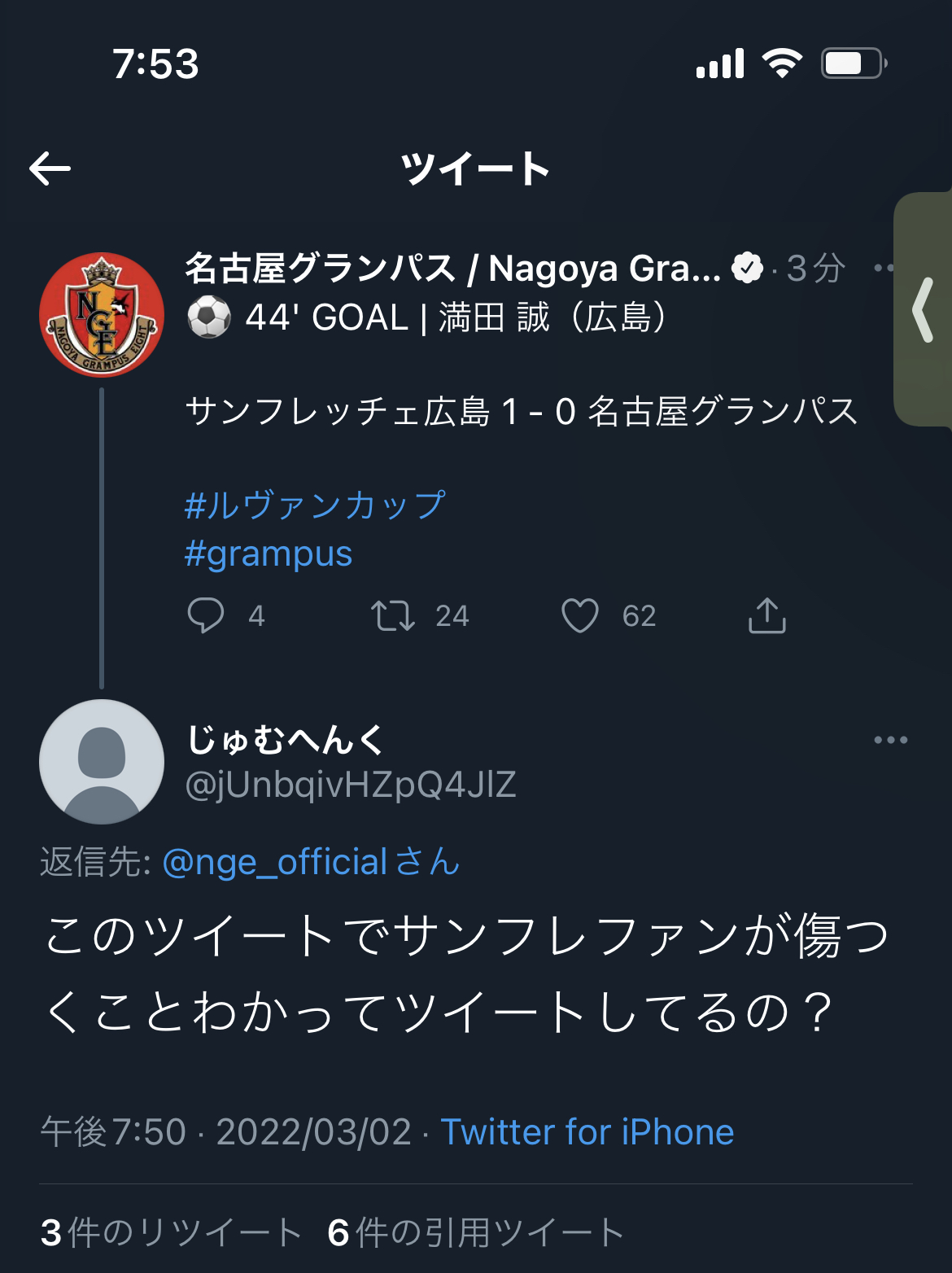
Task: Tap the Twitter for iPhone link
Action: point(587,1132)
